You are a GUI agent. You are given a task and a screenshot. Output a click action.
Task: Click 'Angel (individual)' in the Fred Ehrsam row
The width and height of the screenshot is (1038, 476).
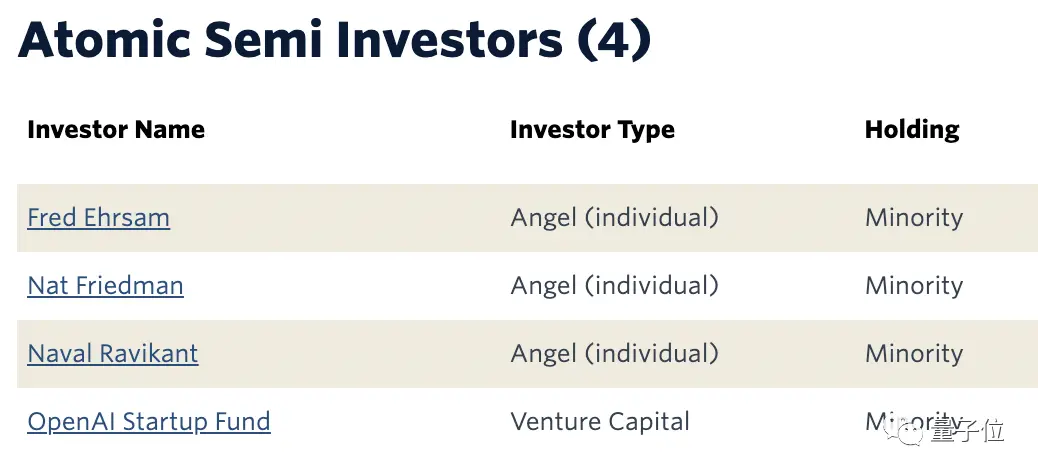coord(614,218)
